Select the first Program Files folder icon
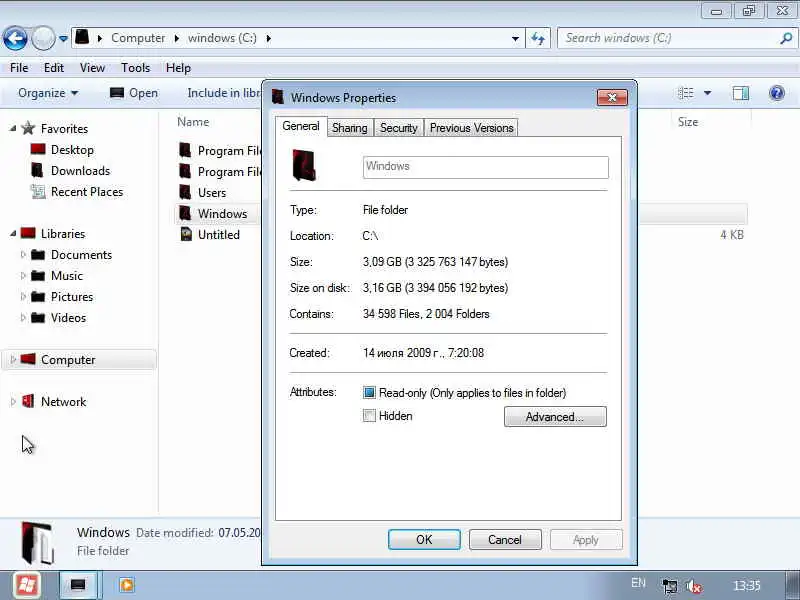The image size is (800, 600). pyautogui.click(x=185, y=151)
